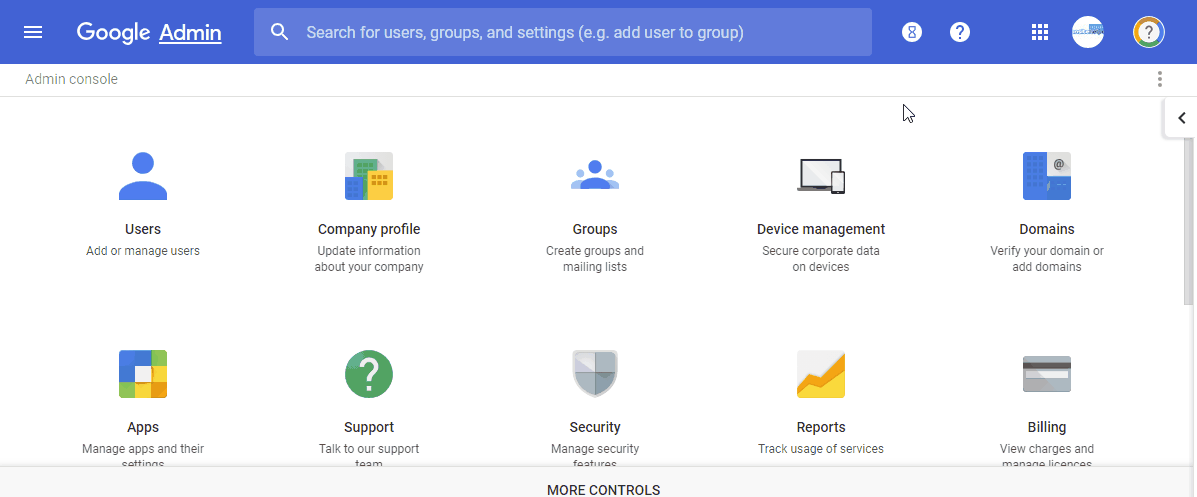Click the Admin console breadcrumb
Screen dimensions: 1197x497
pyautogui.click(x=71, y=79)
